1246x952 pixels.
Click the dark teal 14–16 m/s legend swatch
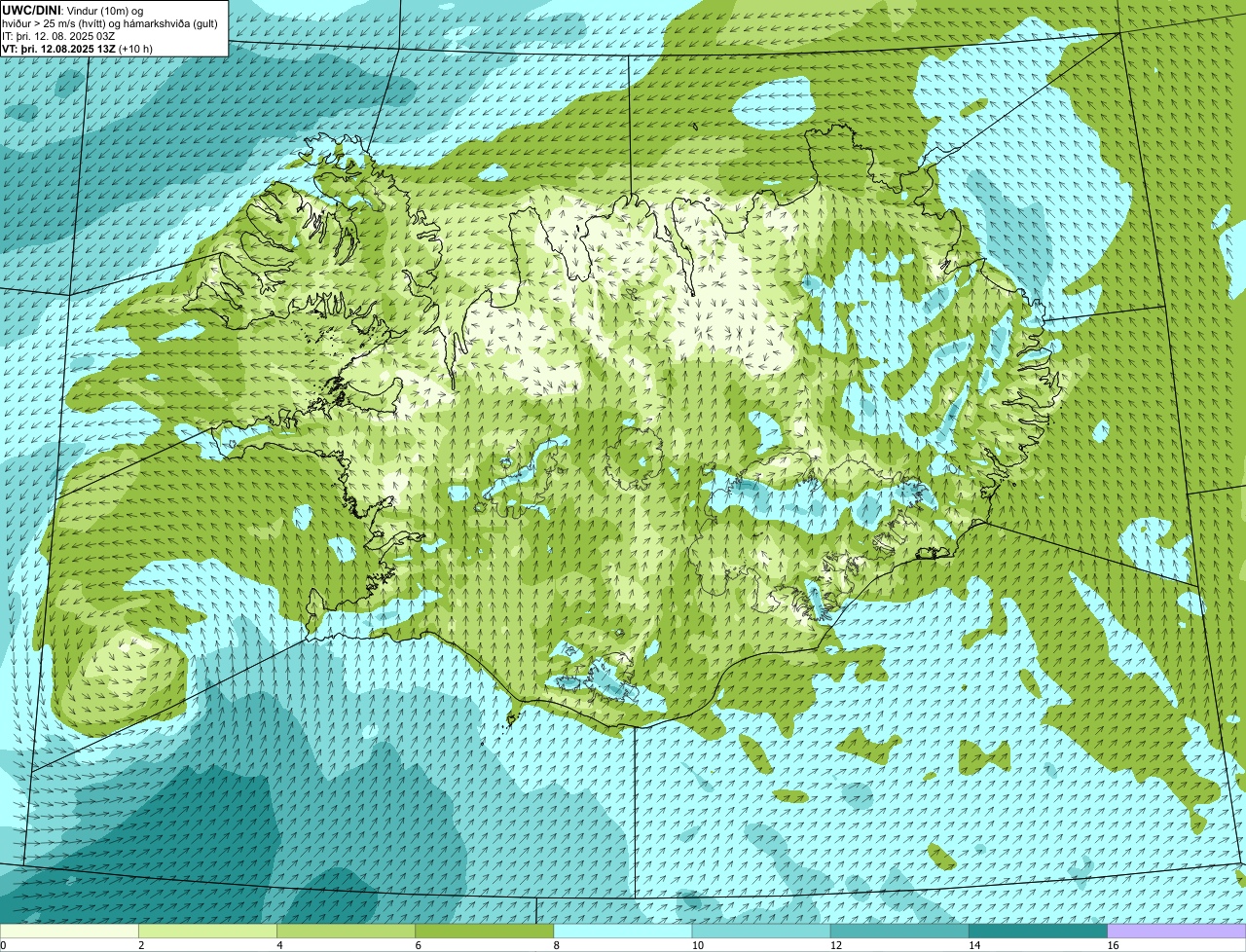coord(1037,932)
